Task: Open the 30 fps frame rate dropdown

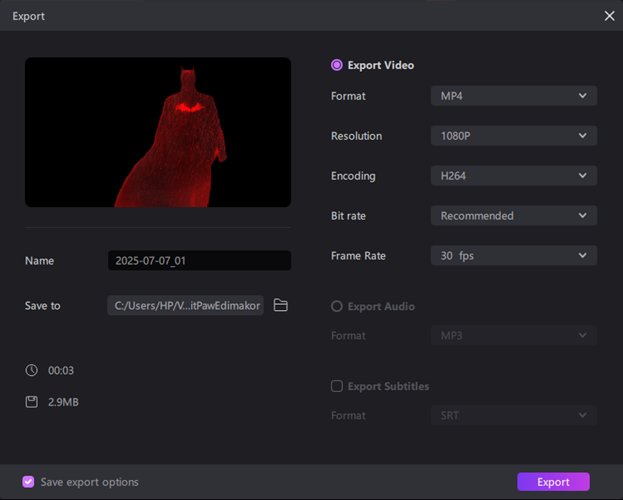Action: click(x=514, y=256)
